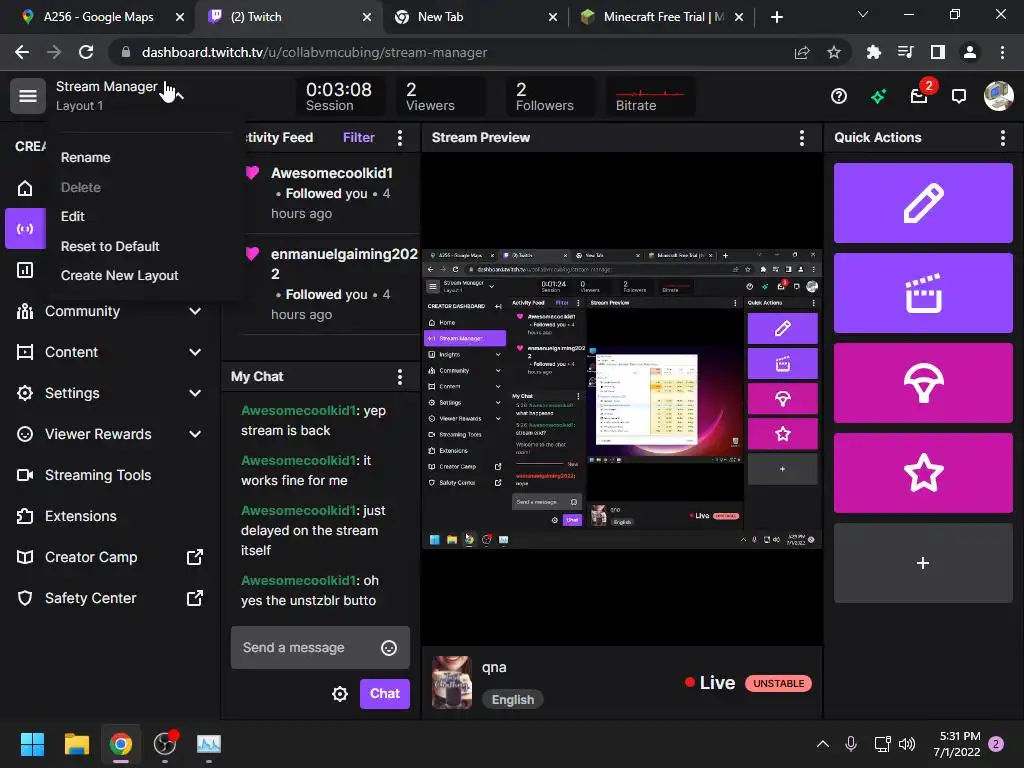Click the Edit Stream Info pencil tile
The width and height of the screenshot is (1024, 768).
click(x=923, y=203)
